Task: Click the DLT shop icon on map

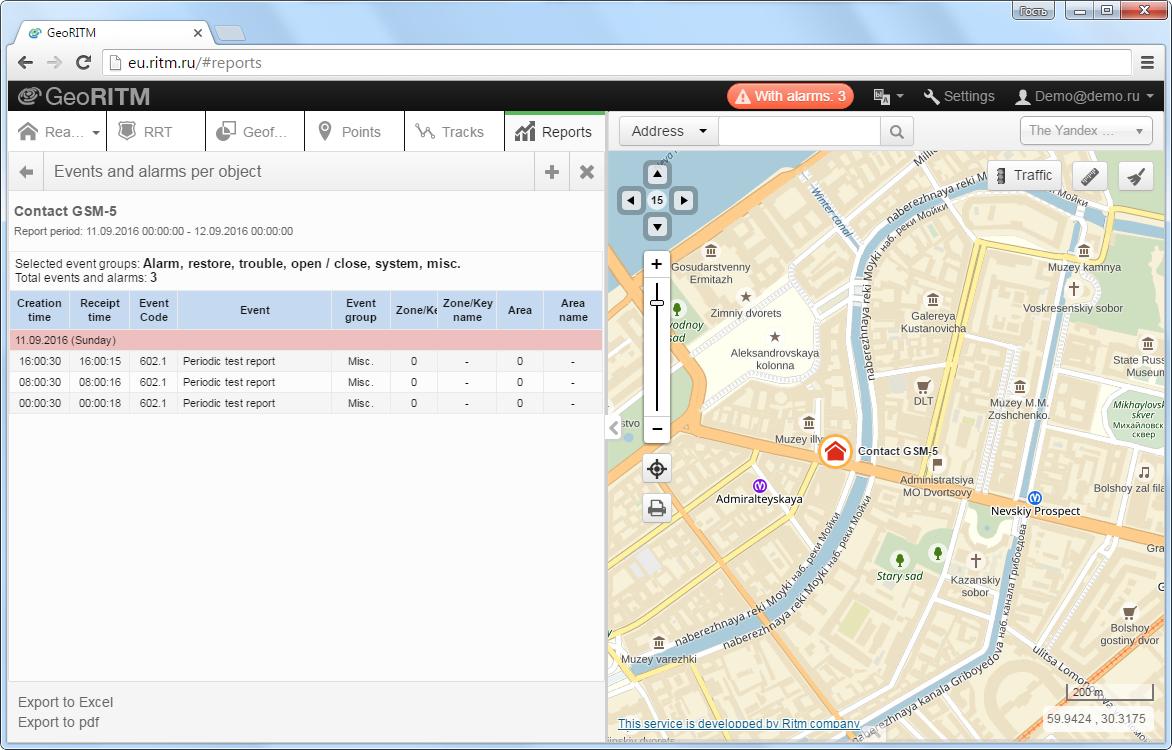Action: (923, 387)
